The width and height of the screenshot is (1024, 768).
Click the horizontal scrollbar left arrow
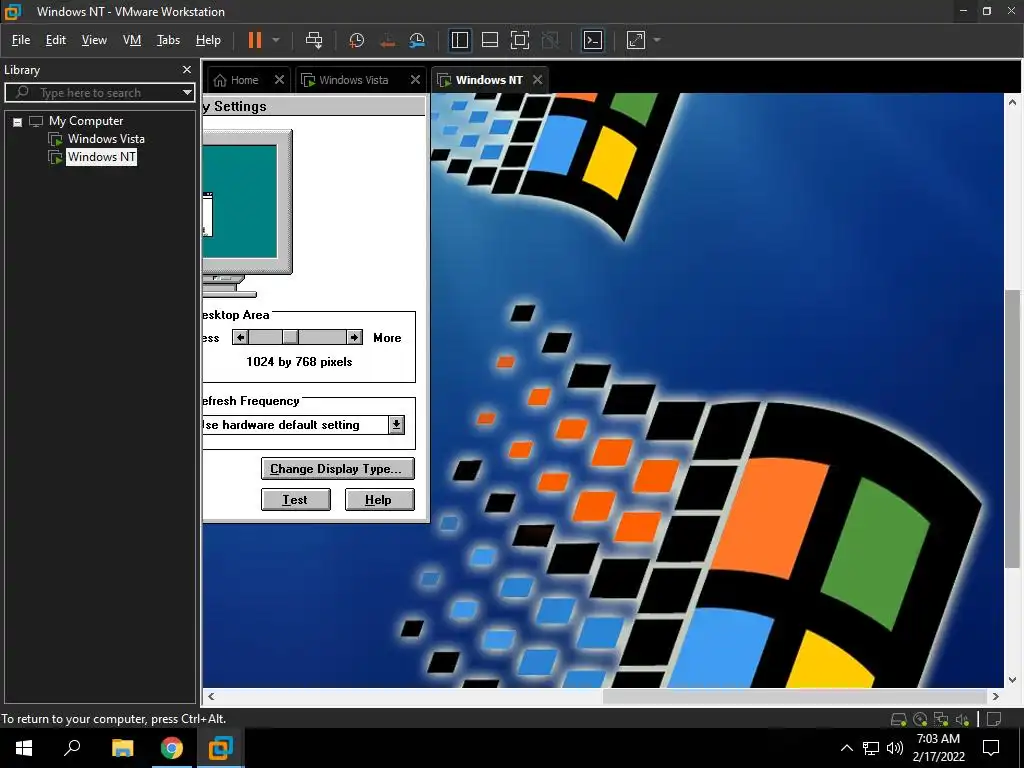[x=211, y=696]
